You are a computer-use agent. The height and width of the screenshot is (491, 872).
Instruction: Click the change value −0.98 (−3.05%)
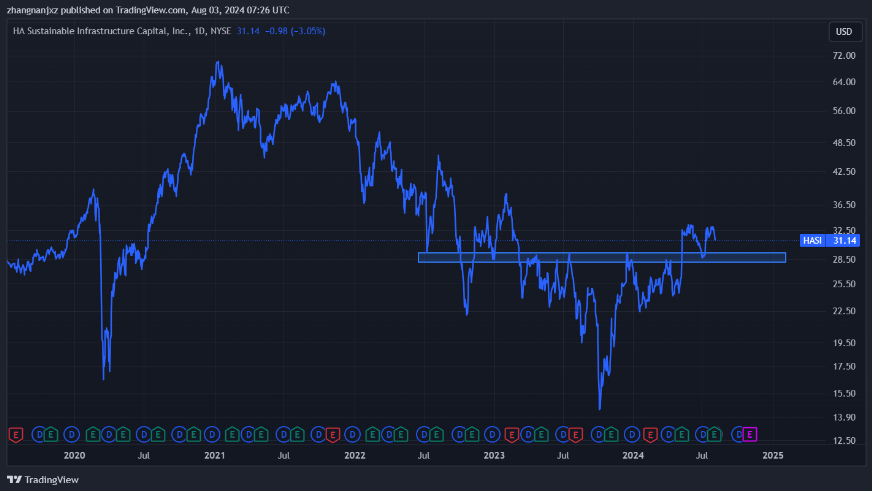pos(295,31)
